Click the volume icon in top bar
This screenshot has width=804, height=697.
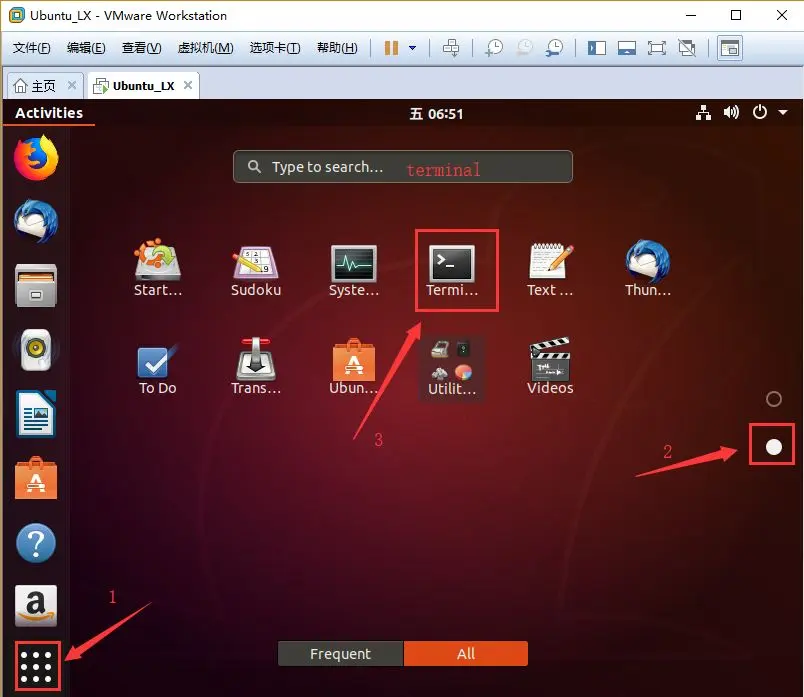point(731,112)
